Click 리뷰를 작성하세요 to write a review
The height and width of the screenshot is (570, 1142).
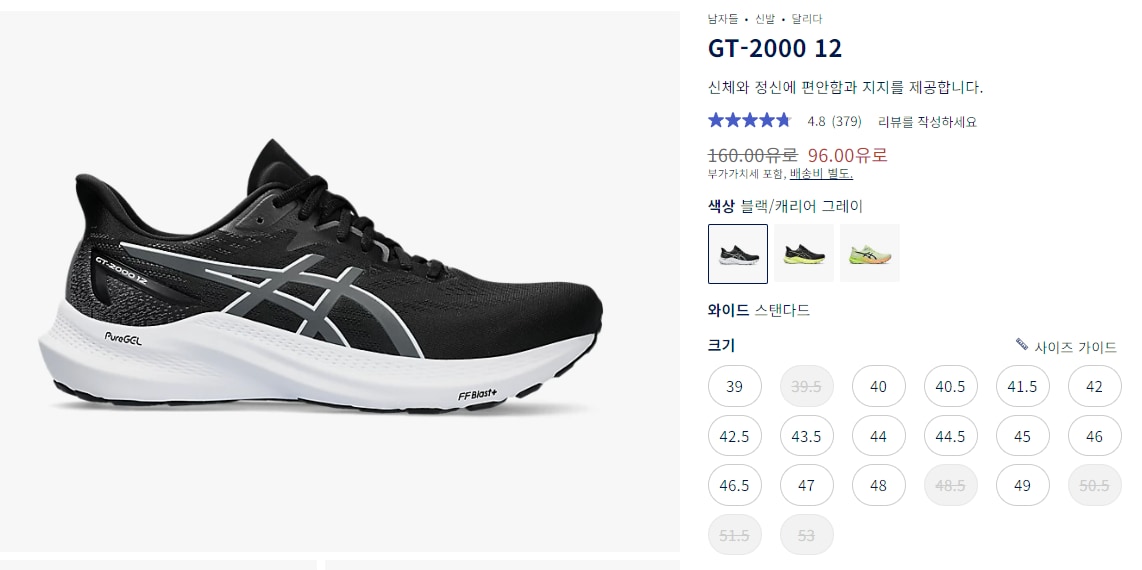pyautogui.click(x=927, y=122)
